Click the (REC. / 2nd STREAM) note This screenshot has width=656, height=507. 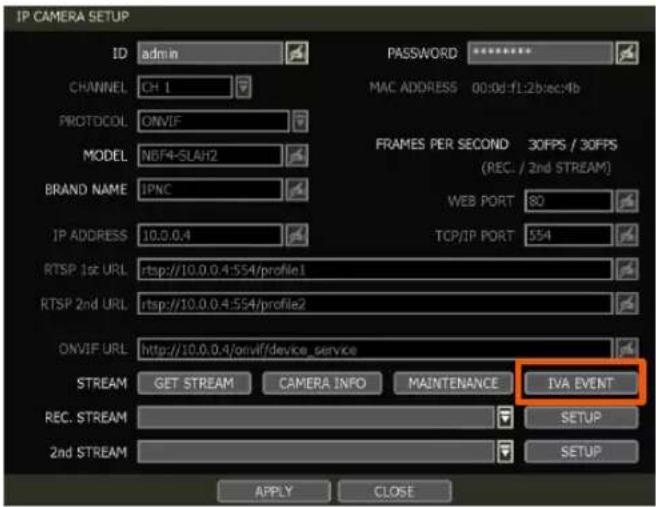coord(546,168)
